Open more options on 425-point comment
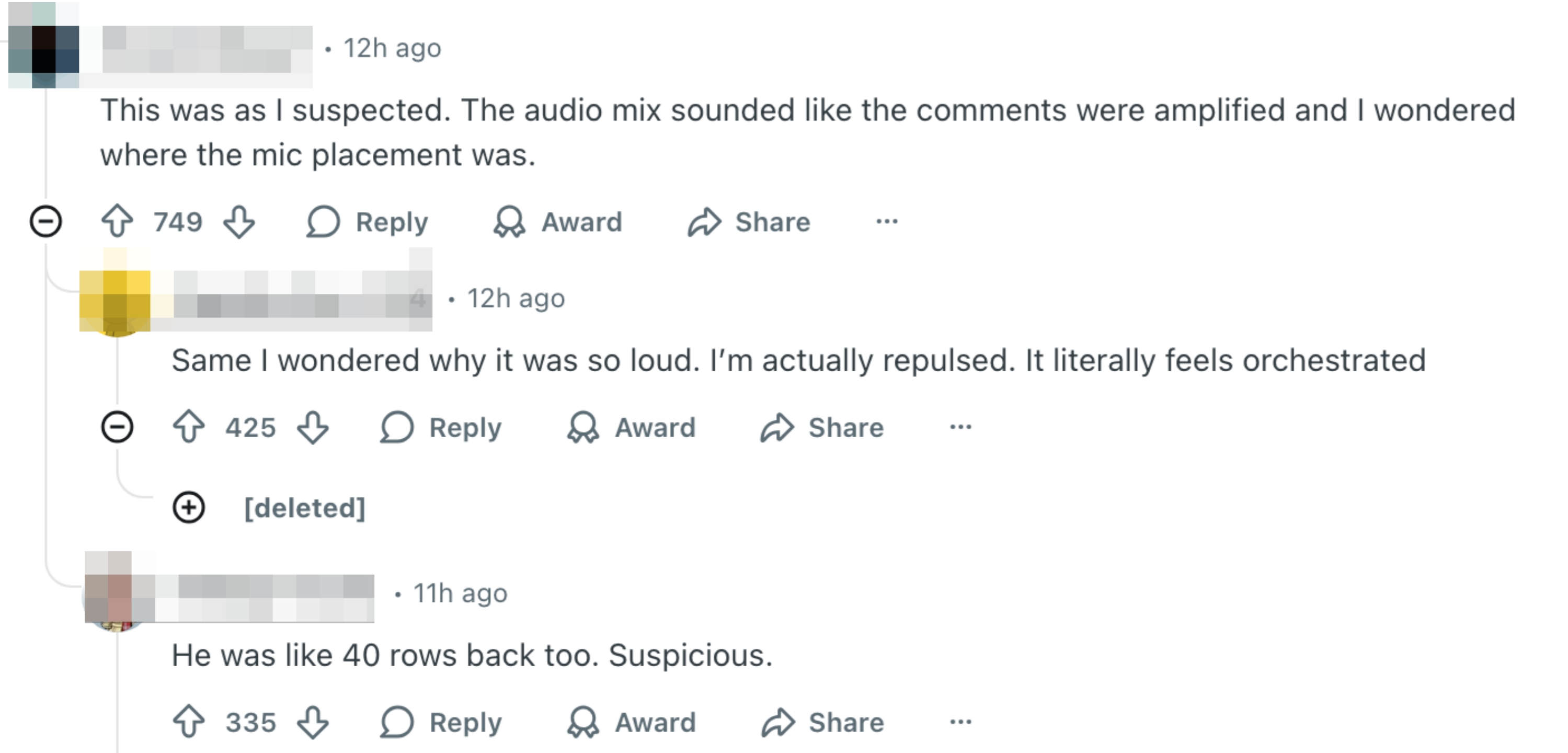The height and width of the screenshot is (753, 1568). point(960,426)
